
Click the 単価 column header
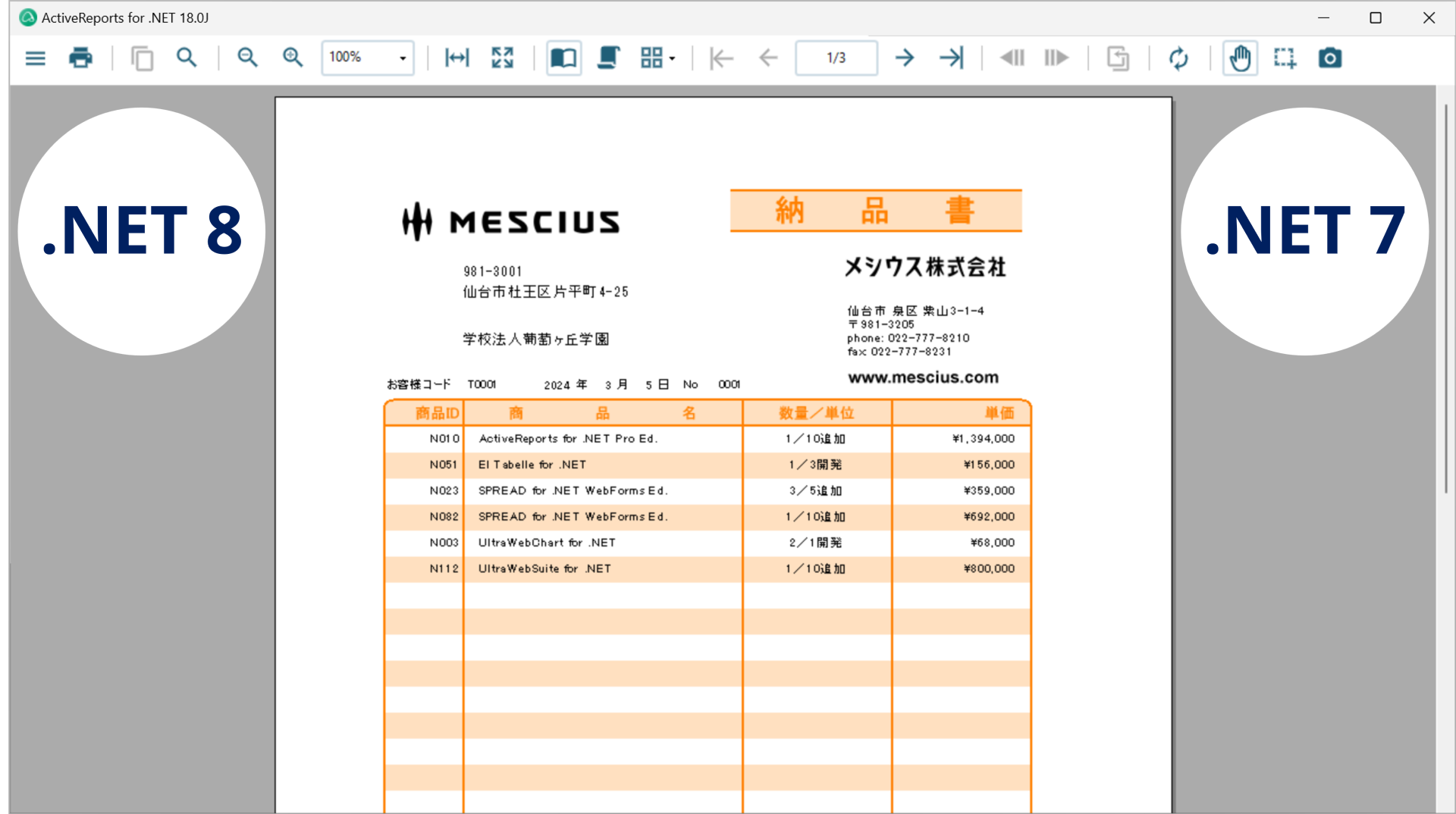click(999, 413)
